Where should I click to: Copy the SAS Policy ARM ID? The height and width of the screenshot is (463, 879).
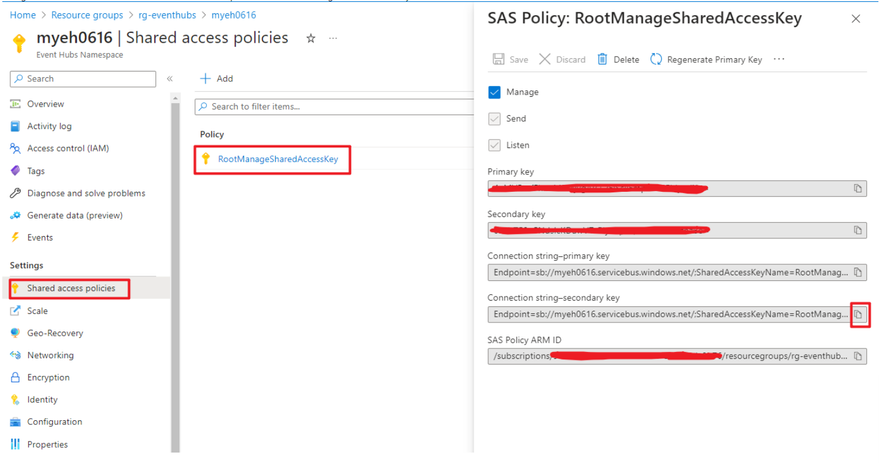point(858,356)
